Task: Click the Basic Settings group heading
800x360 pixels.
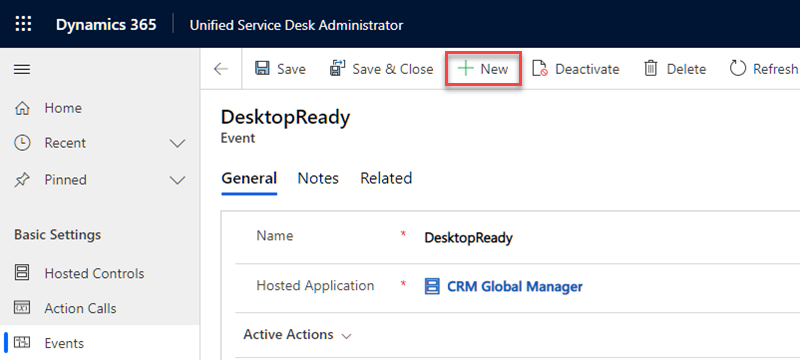Action: (x=58, y=235)
